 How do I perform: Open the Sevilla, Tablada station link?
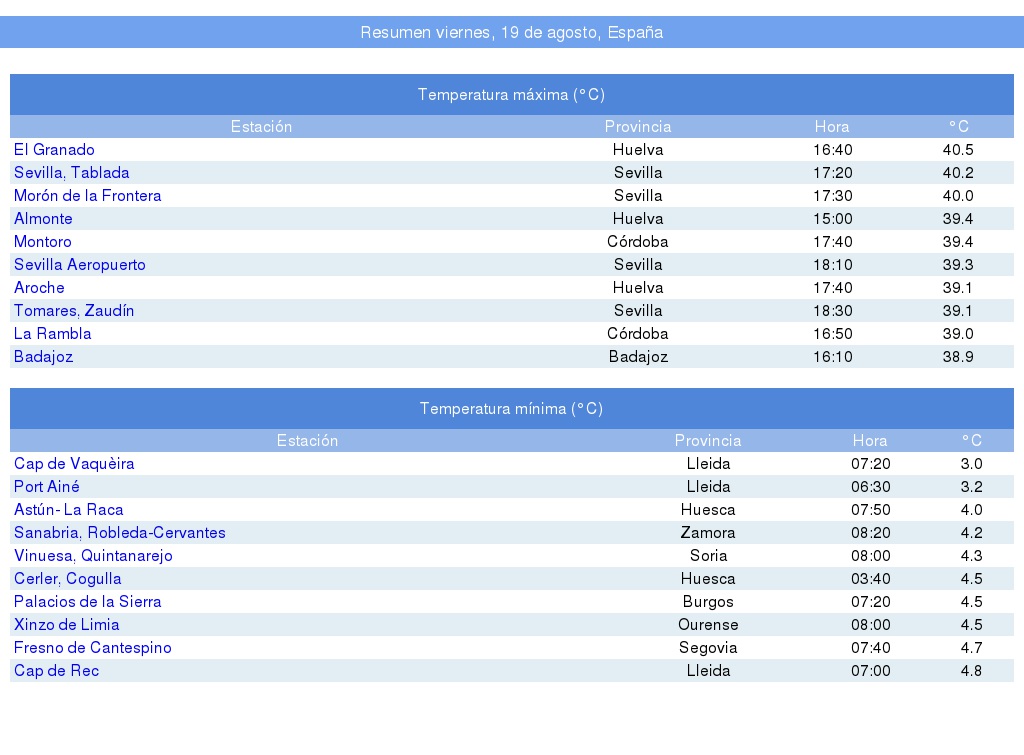pyautogui.click(x=72, y=172)
